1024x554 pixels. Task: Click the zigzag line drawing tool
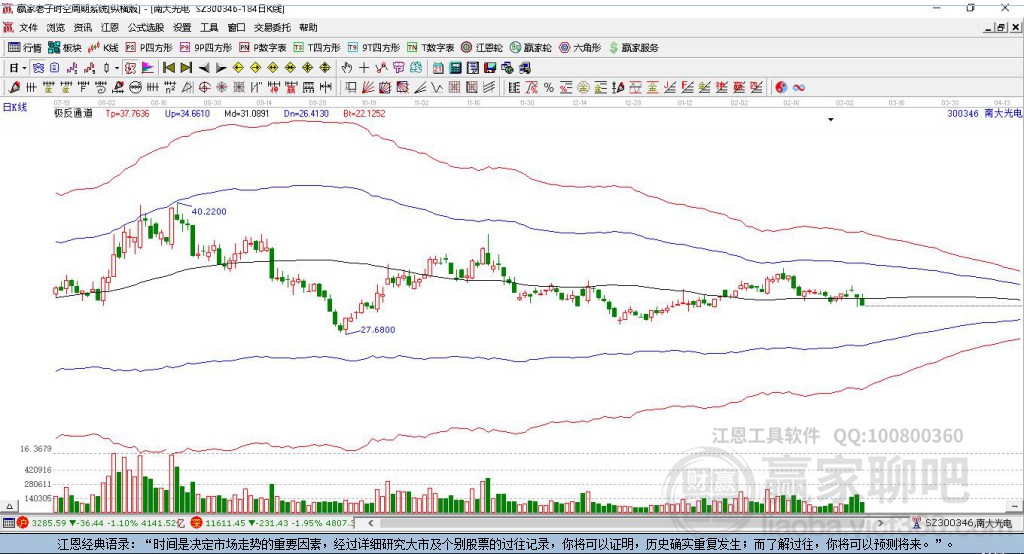[x=437, y=88]
